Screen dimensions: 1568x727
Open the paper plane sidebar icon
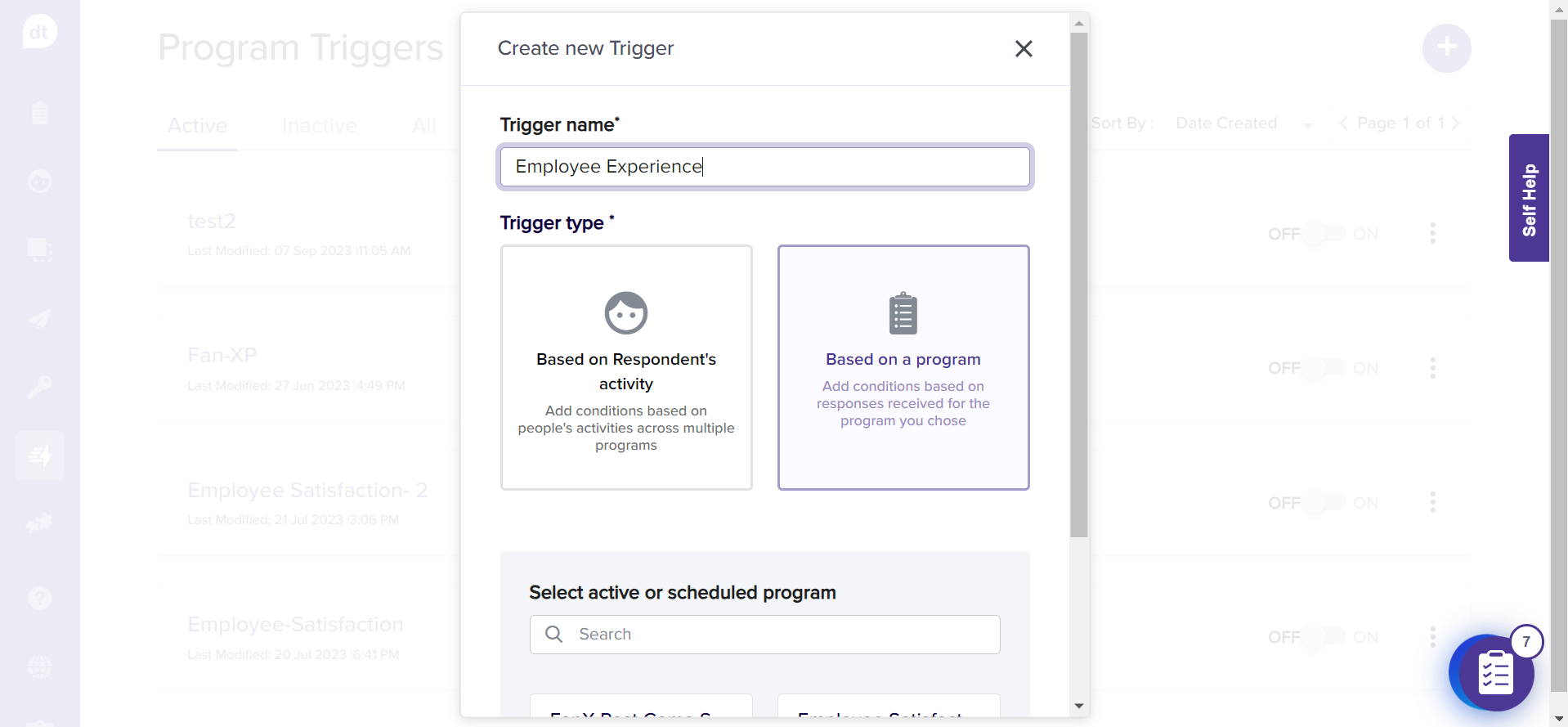coord(39,318)
